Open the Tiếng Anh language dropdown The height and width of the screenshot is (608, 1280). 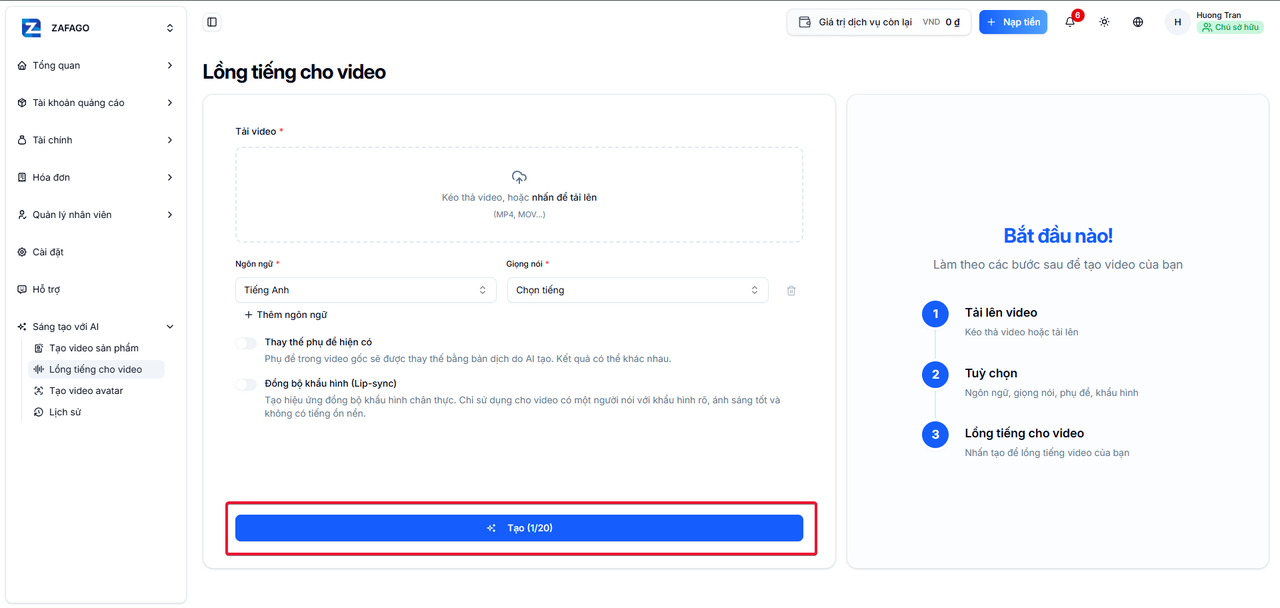pos(366,290)
